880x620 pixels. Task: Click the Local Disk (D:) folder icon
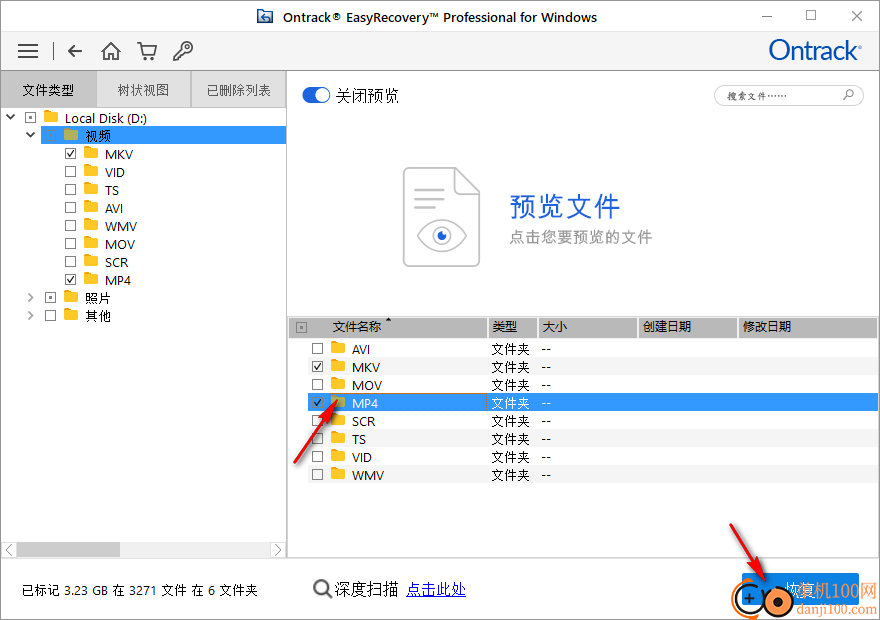coord(51,117)
